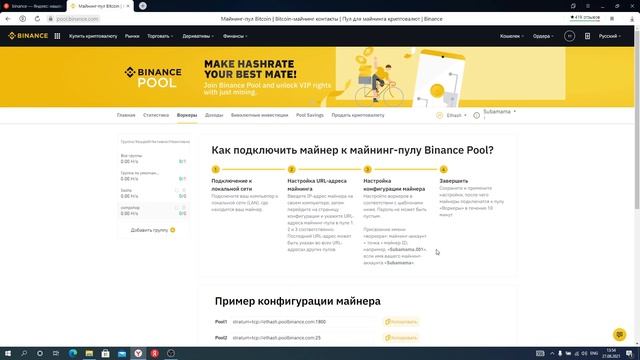Open Купить криптовалюту in header
The image size is (640, 360).
[x=93, y=36]
